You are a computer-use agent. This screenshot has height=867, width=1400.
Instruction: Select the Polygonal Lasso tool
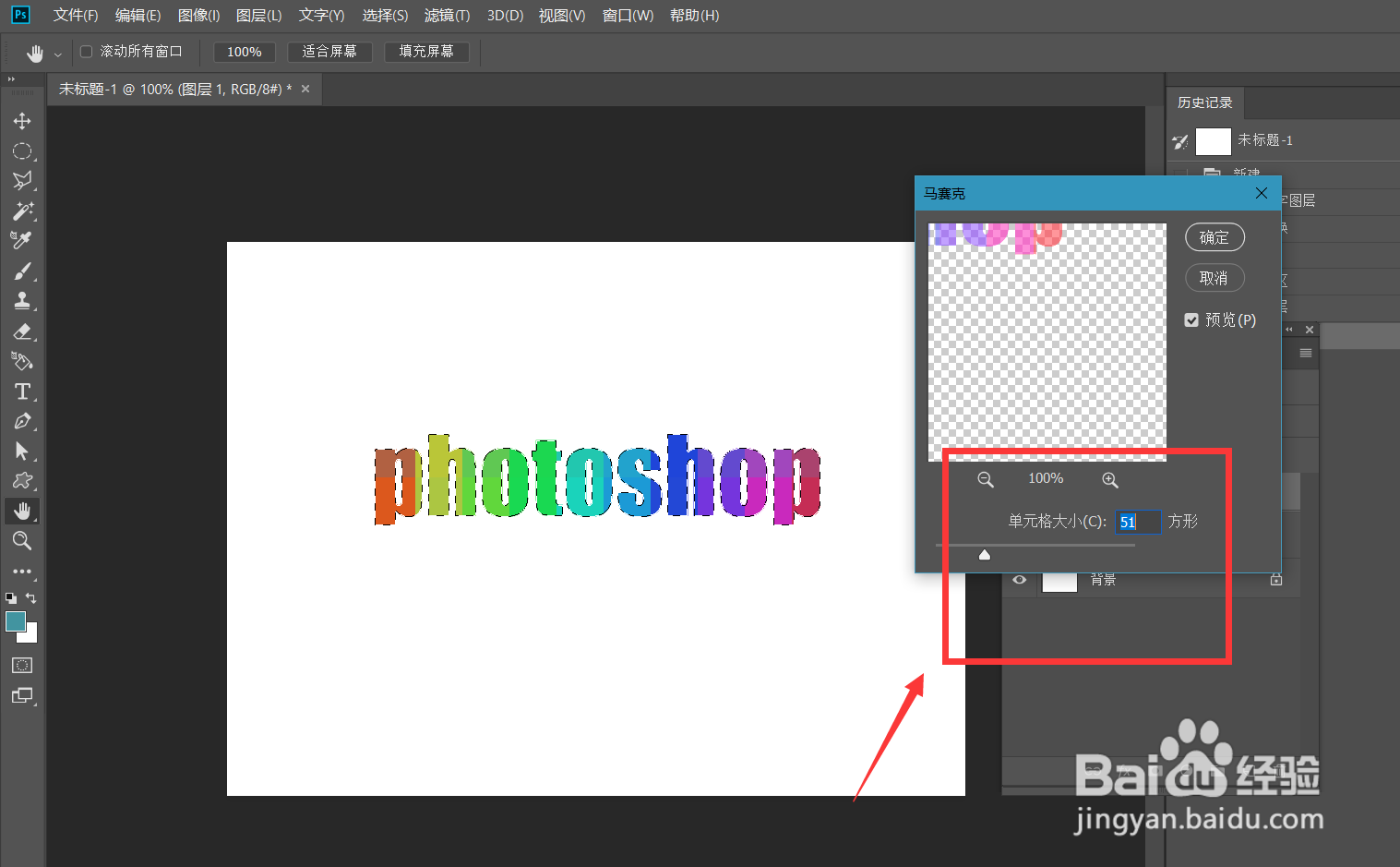(x=22, y=180)
